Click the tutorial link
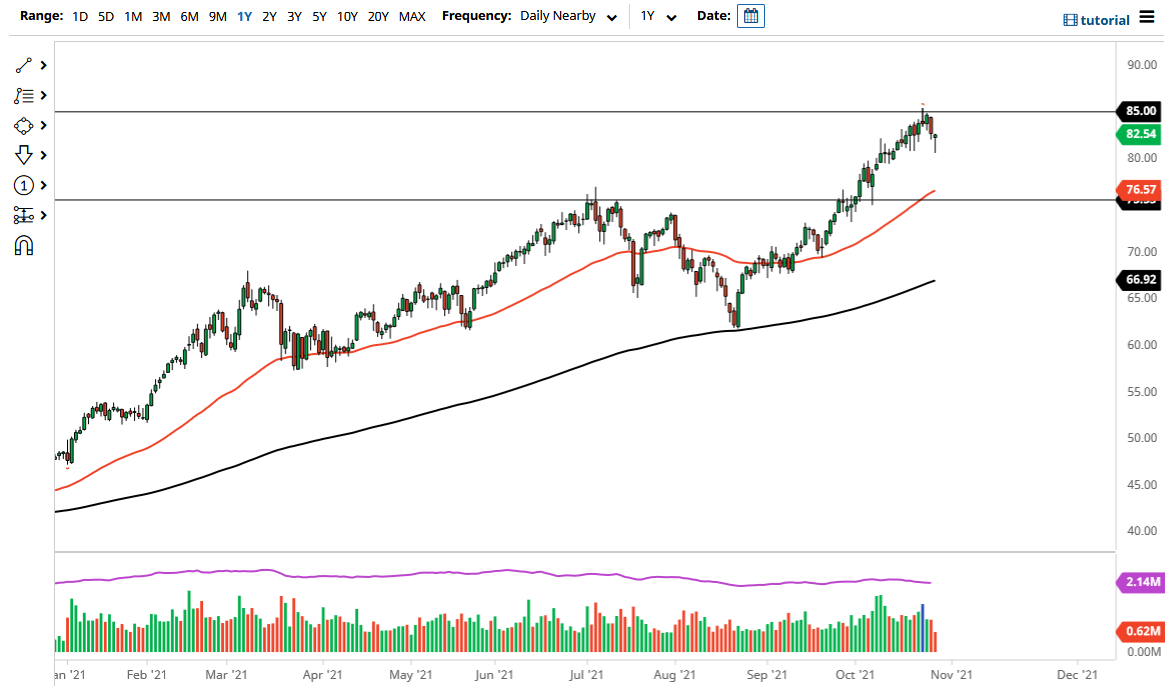This screenshot has height=691, width=1173. coord(1107,19)
